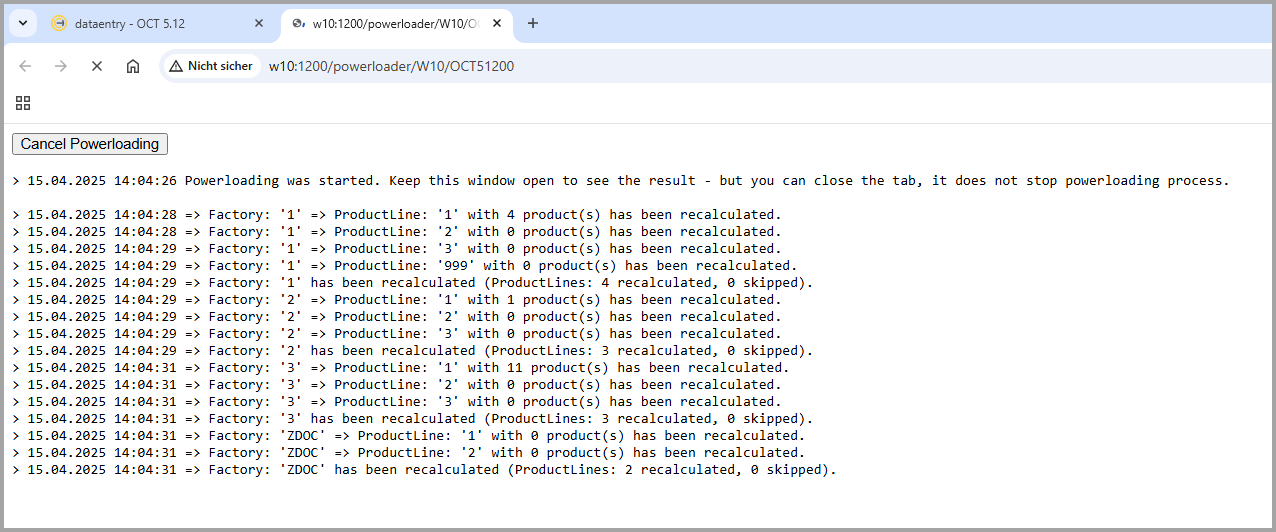Open the tab search dropdown chevron
The image size is (1276, 532).
pos(22,23)
